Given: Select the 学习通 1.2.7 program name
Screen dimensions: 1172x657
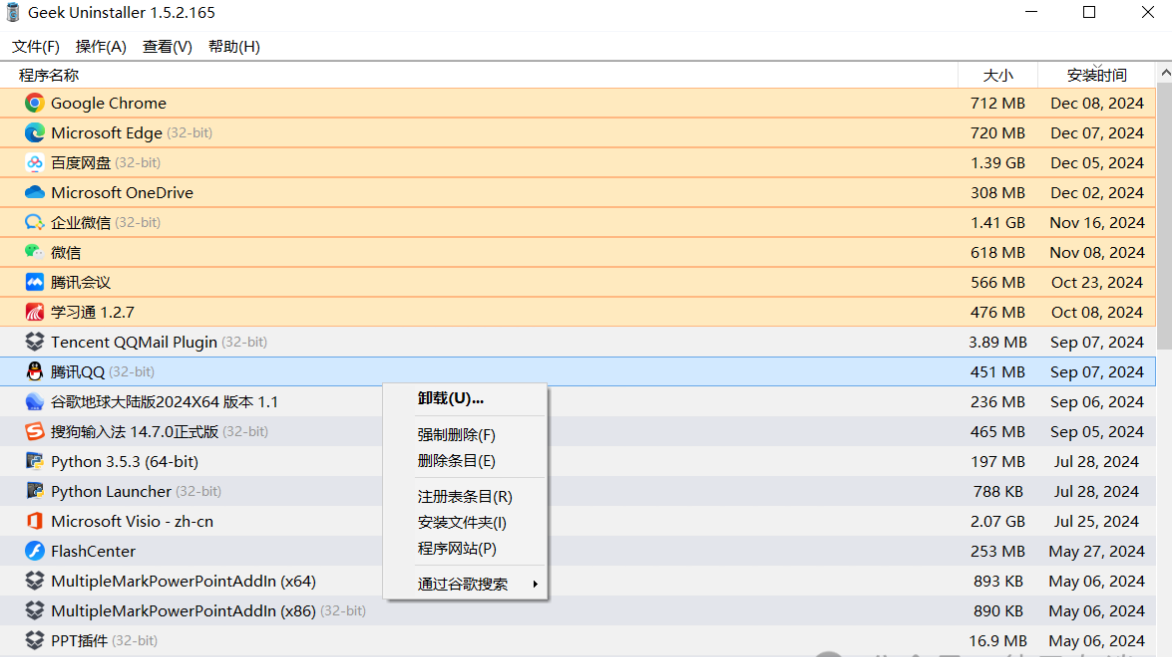Looking at the screenshot, I should (93, 312).
